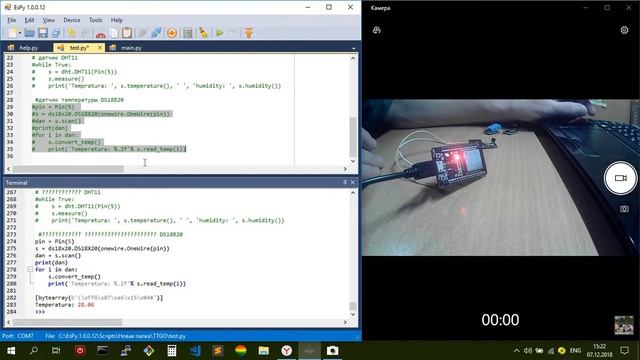The width and height of the screenshot is (640, 360).
Task: Open Visual Studio Code from taskbar
Action: point(195,351)
